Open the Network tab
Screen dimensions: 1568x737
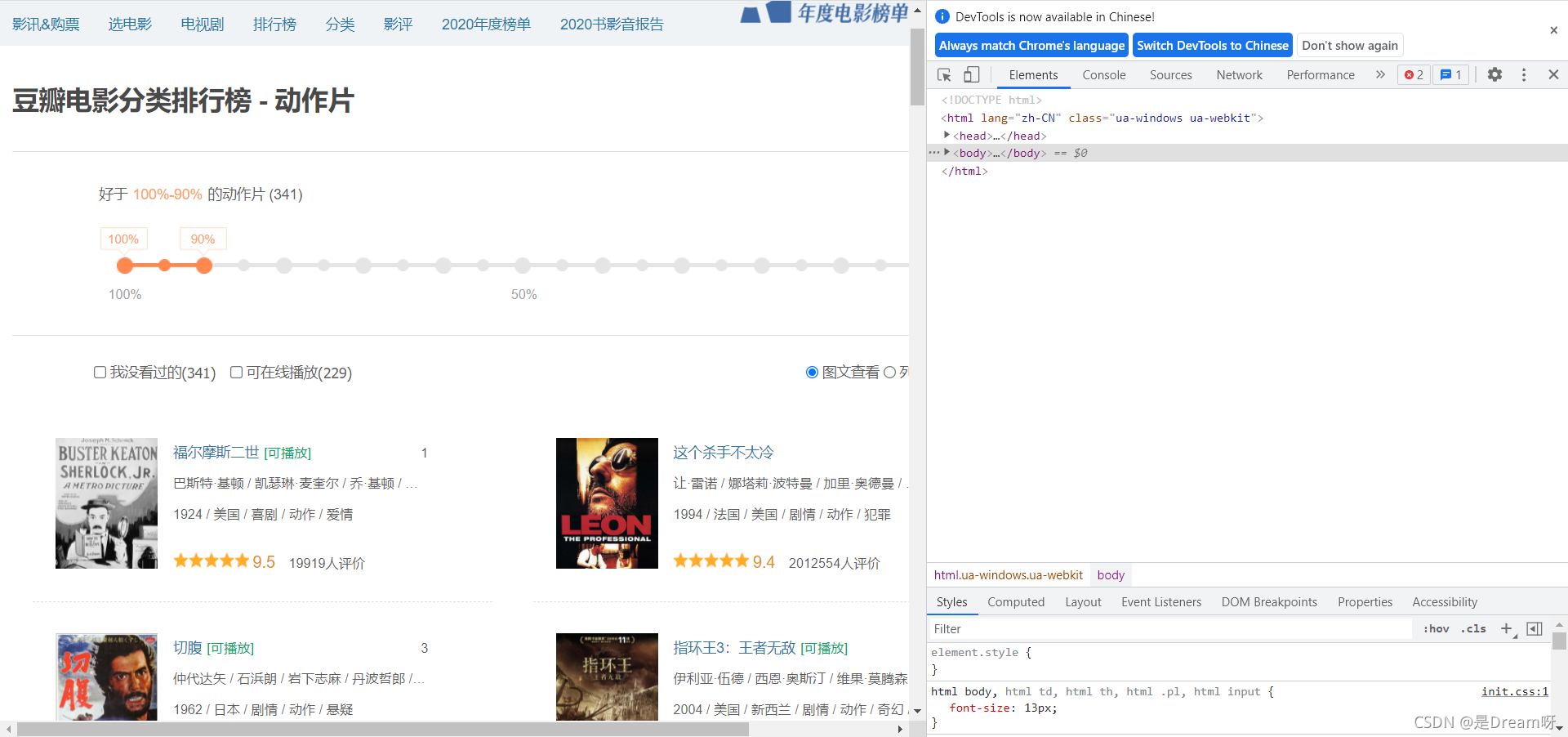(x=1239, y=75)
